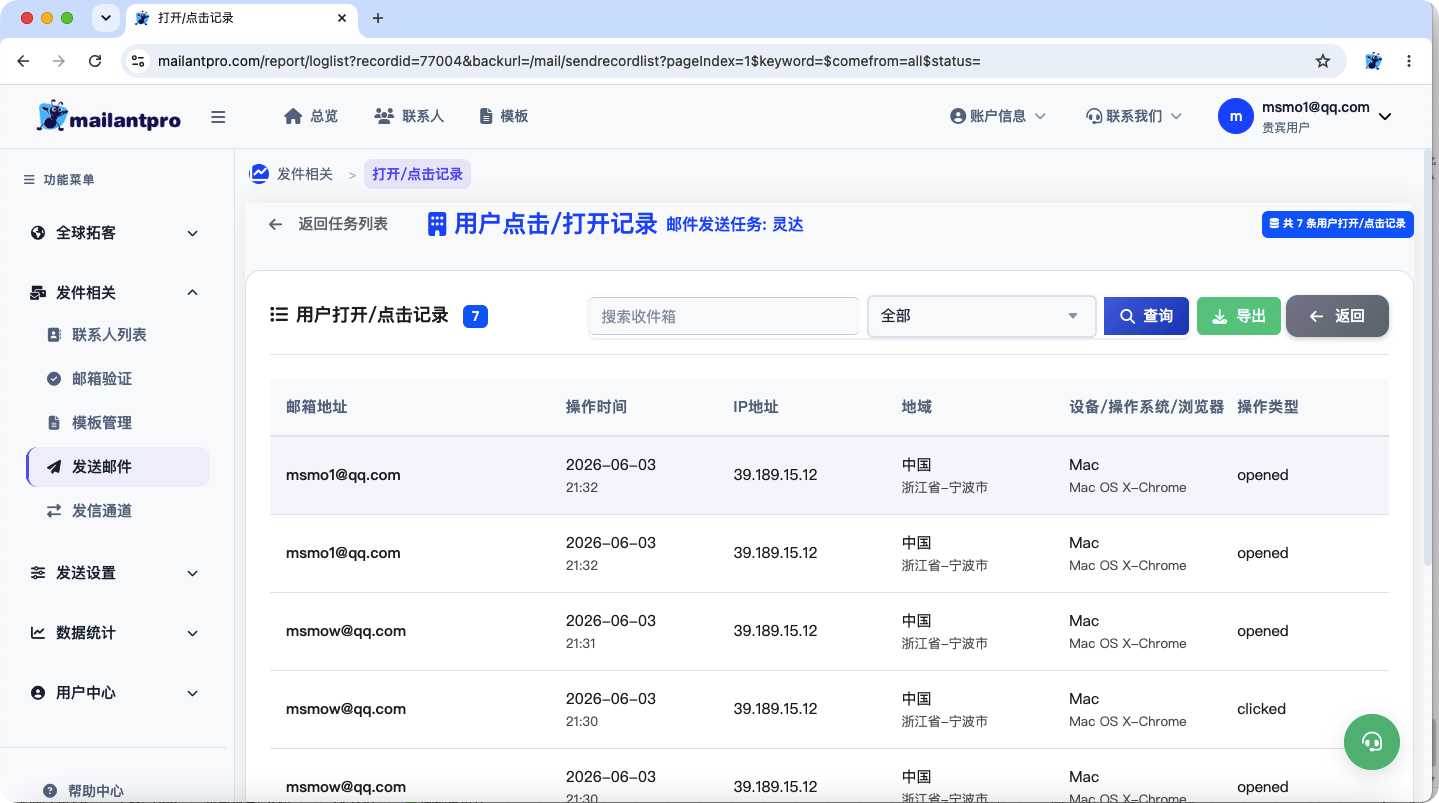Viewport: 1439px width, 803px height.
Task: Open 联系人列表 in the sidebar
Action: 109,335
